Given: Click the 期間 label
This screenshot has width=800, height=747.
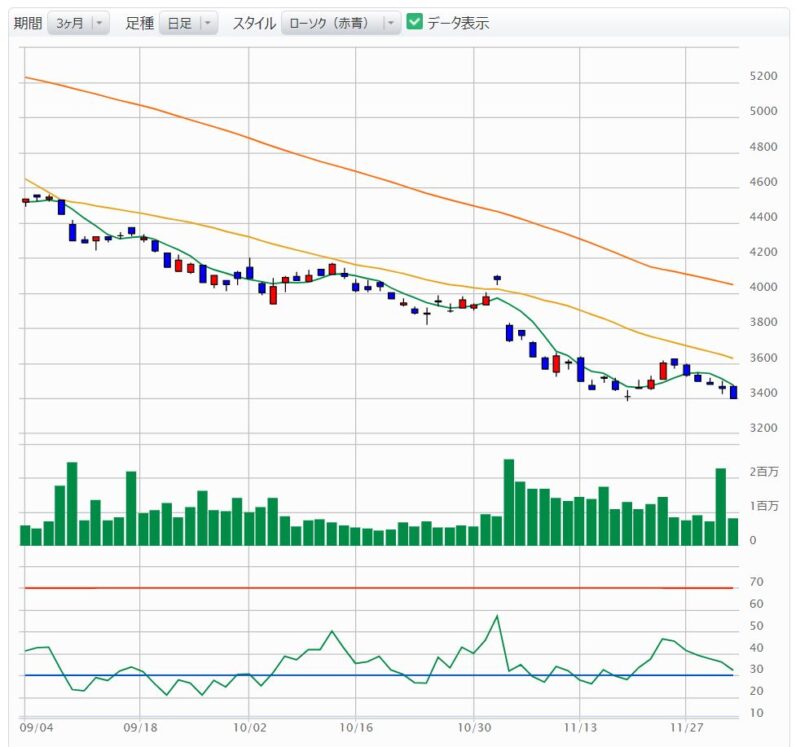Looking at the screenshot, I should tap(28, 23).
